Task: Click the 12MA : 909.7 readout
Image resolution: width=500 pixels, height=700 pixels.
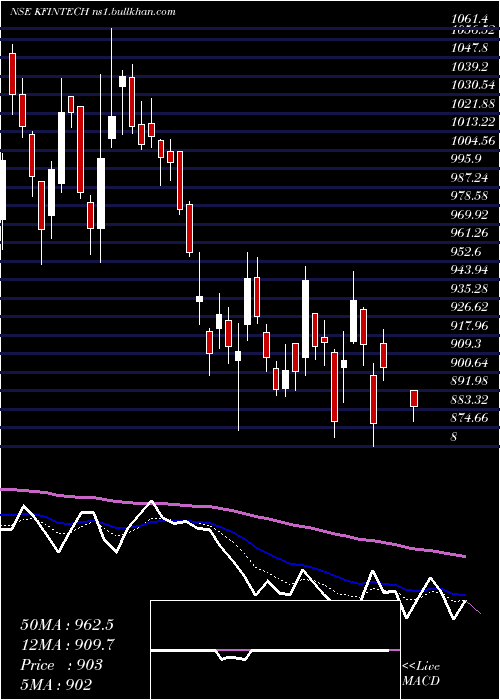Action: (x=67, y=645)
